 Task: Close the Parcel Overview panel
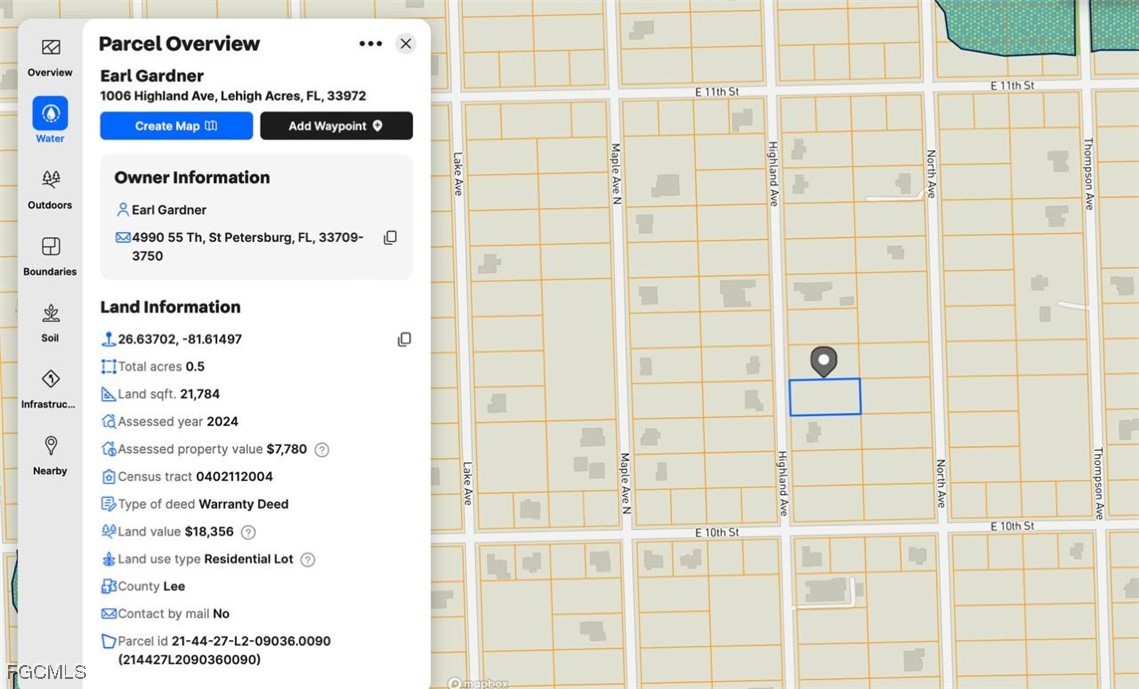point(405,43)
